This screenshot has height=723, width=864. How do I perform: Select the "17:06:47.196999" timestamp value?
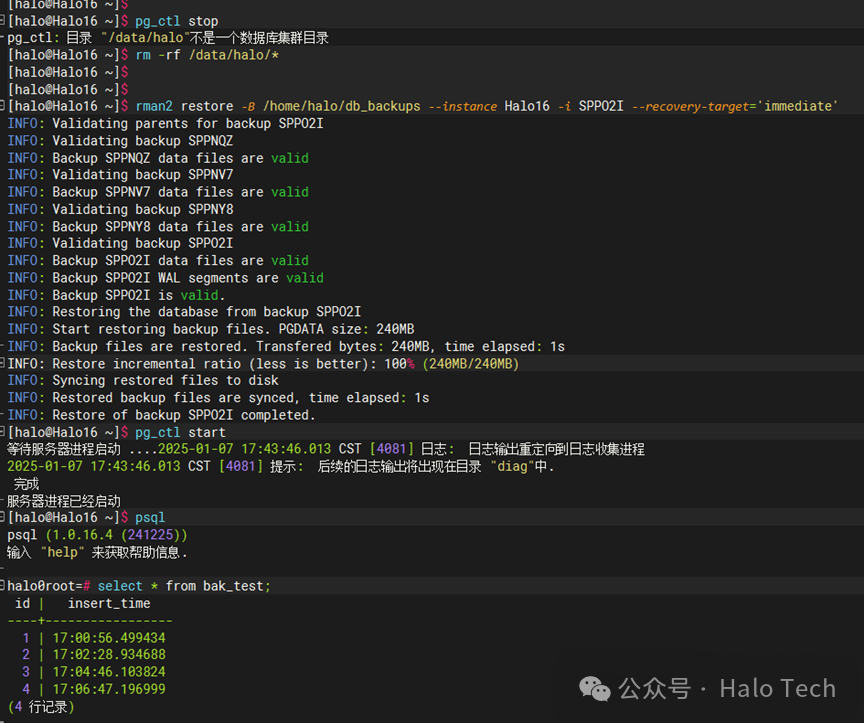(109, 689)
